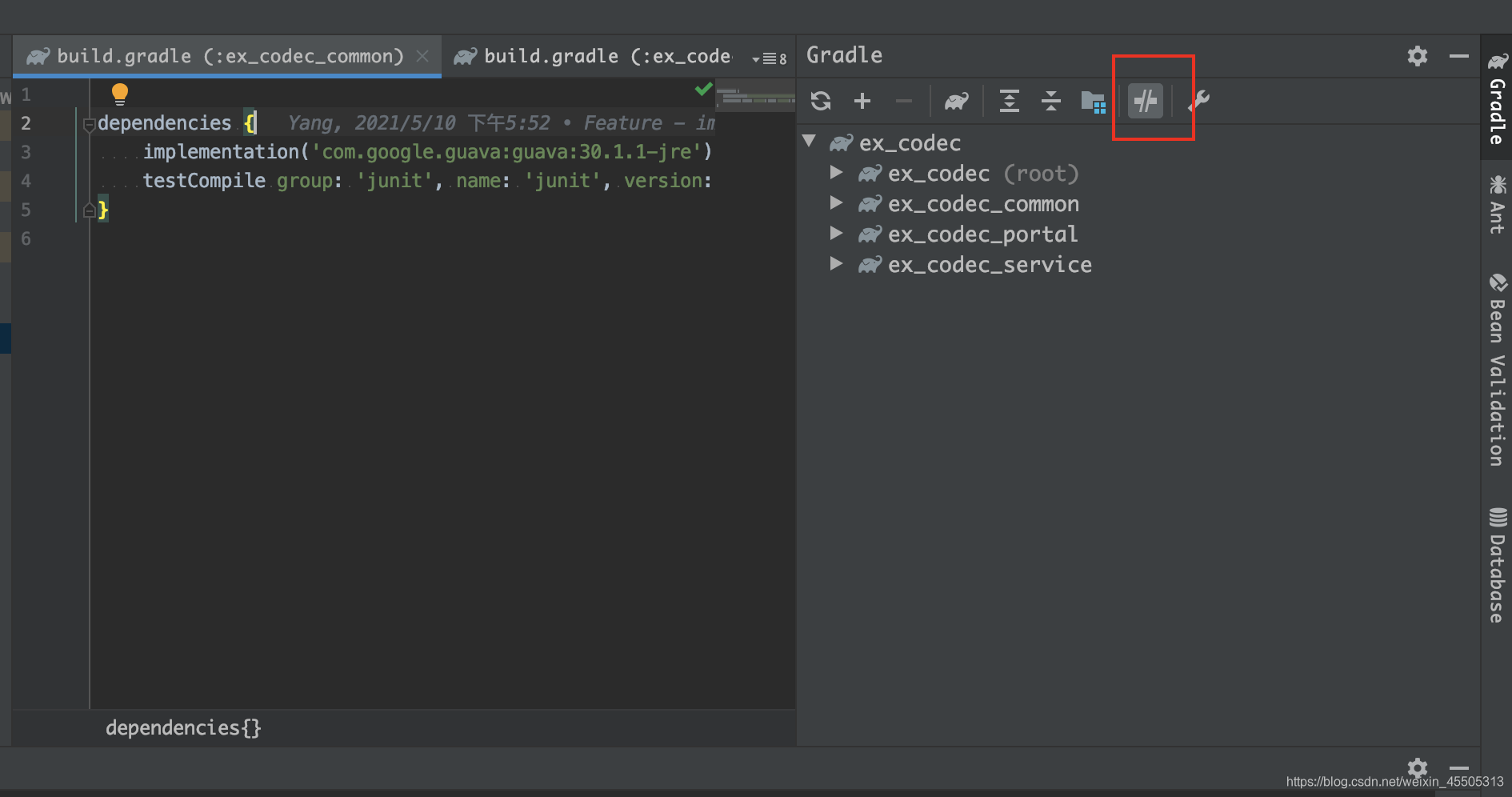The image size is (1512, 797).
Task: Expand the ex_codec_service node
Action: [836, 263]
